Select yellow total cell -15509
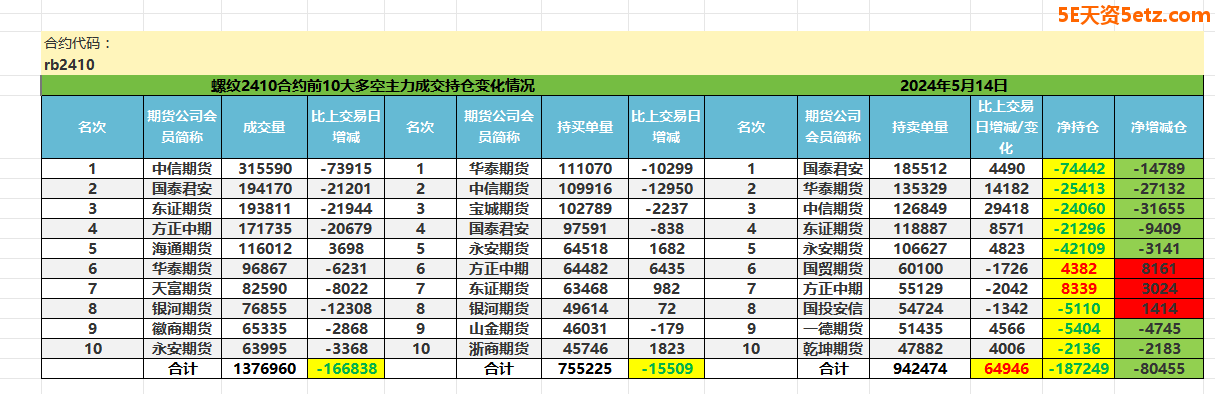 (665, 368)
